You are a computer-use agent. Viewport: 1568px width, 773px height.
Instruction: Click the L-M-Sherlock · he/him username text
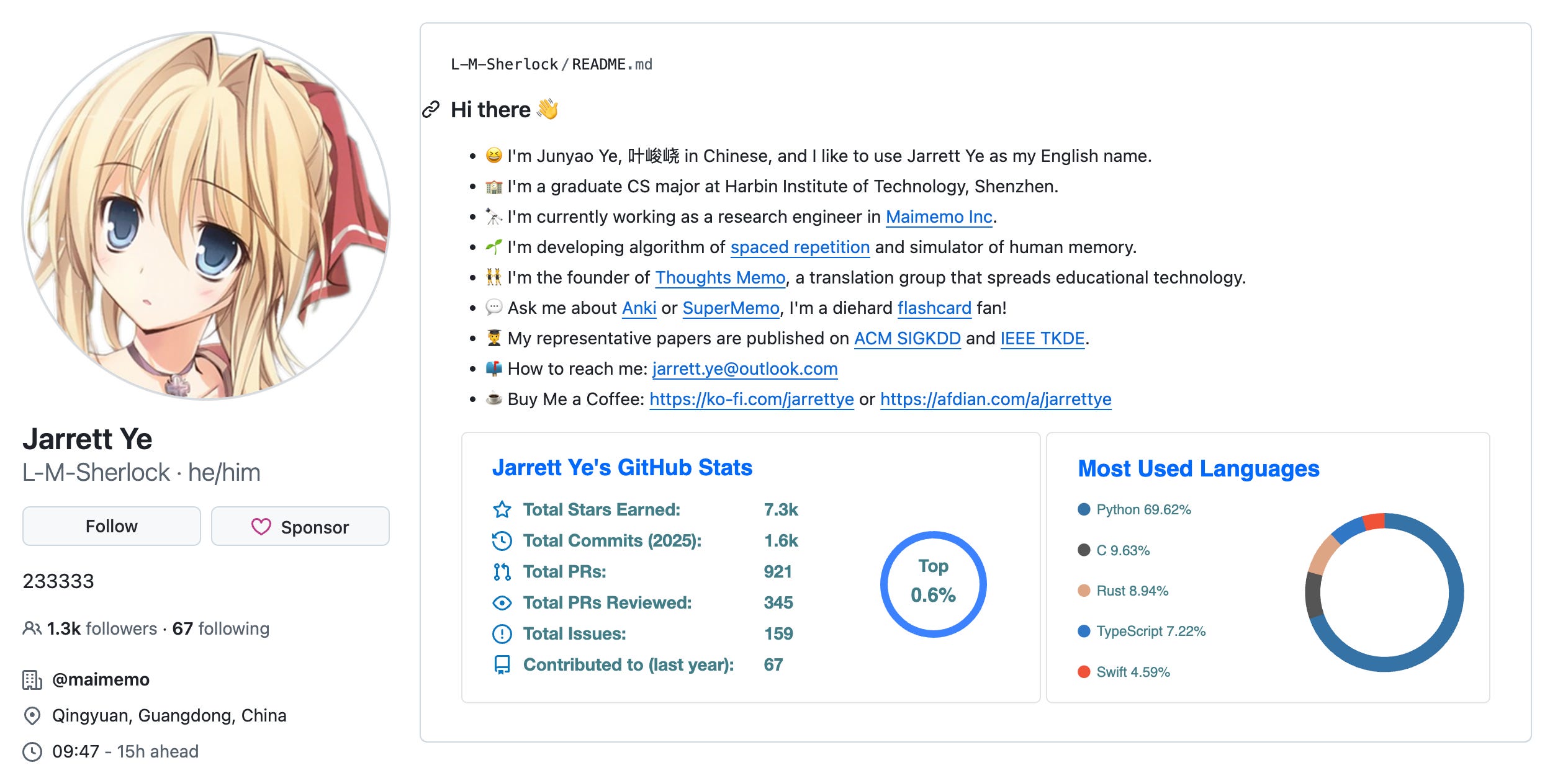pos(142,473)
